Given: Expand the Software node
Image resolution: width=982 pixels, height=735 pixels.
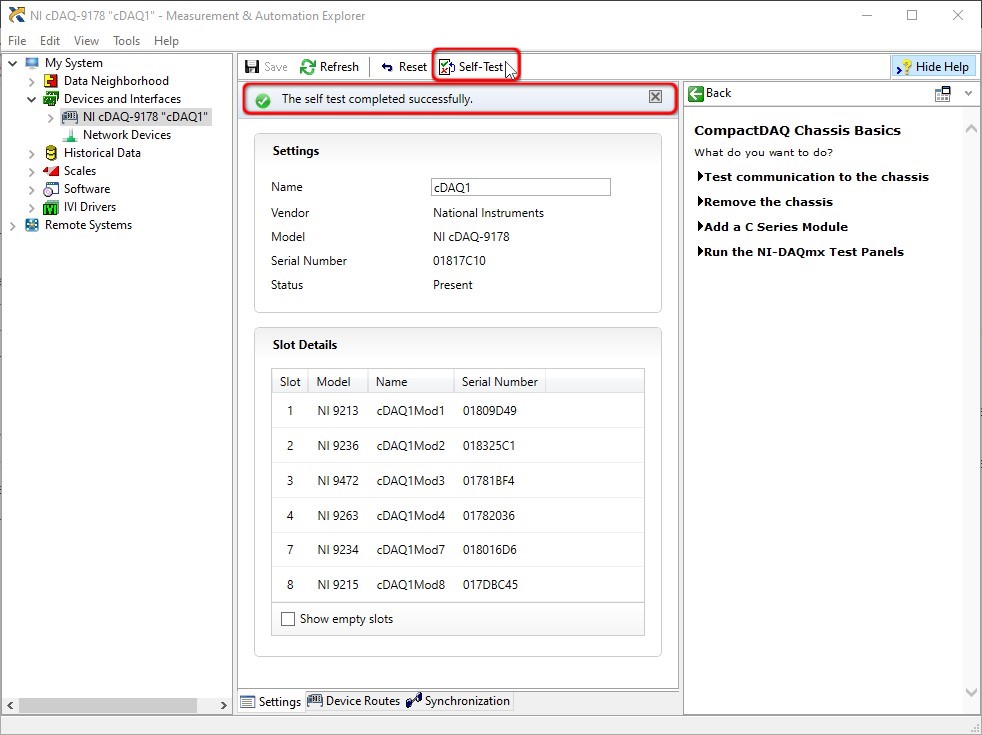Looking at the screenshot, I should tap(31, 189).
